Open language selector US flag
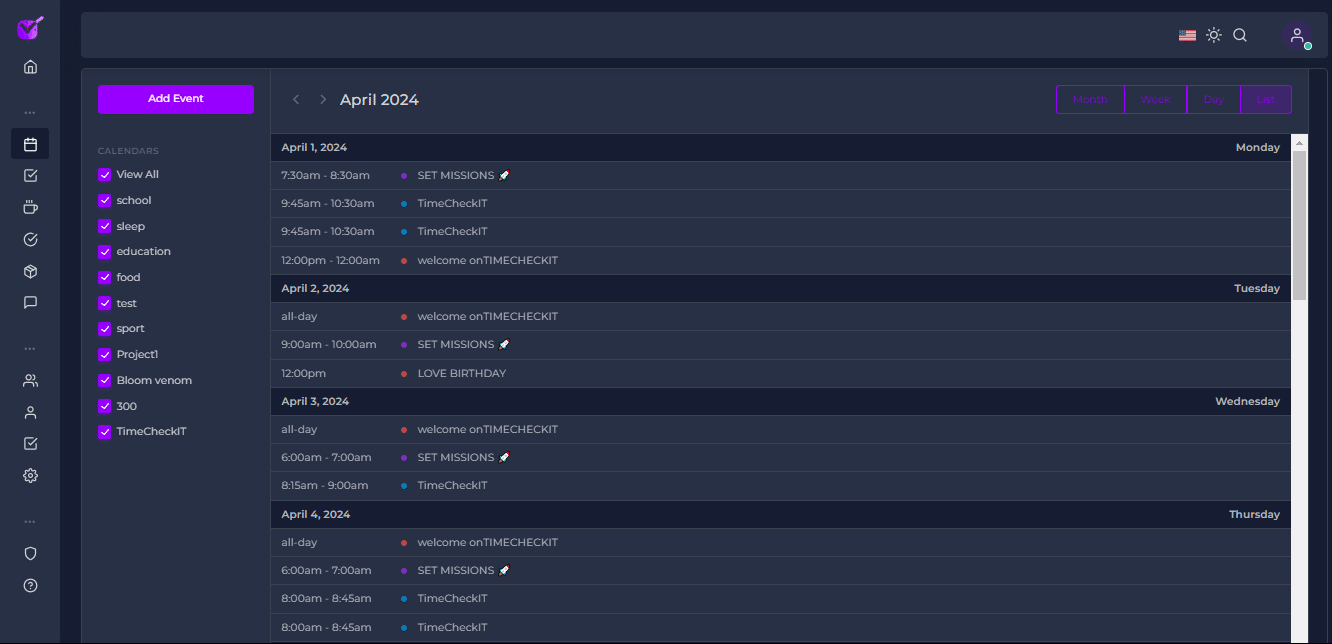The height and width of the screenshot is (644, 1332). click(x=1187, y=35)
